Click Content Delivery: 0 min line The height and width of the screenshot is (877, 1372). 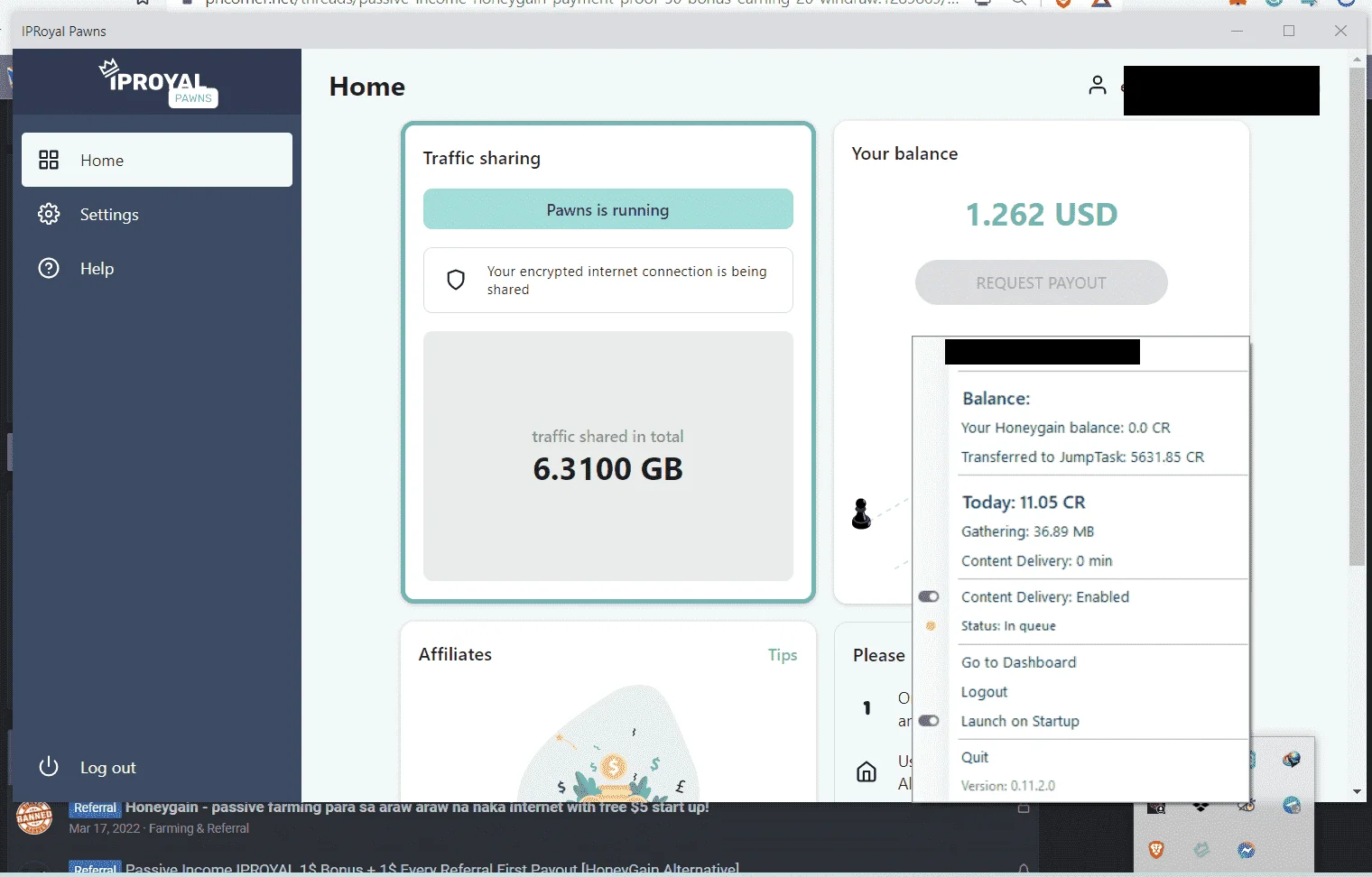(1036, 561)
